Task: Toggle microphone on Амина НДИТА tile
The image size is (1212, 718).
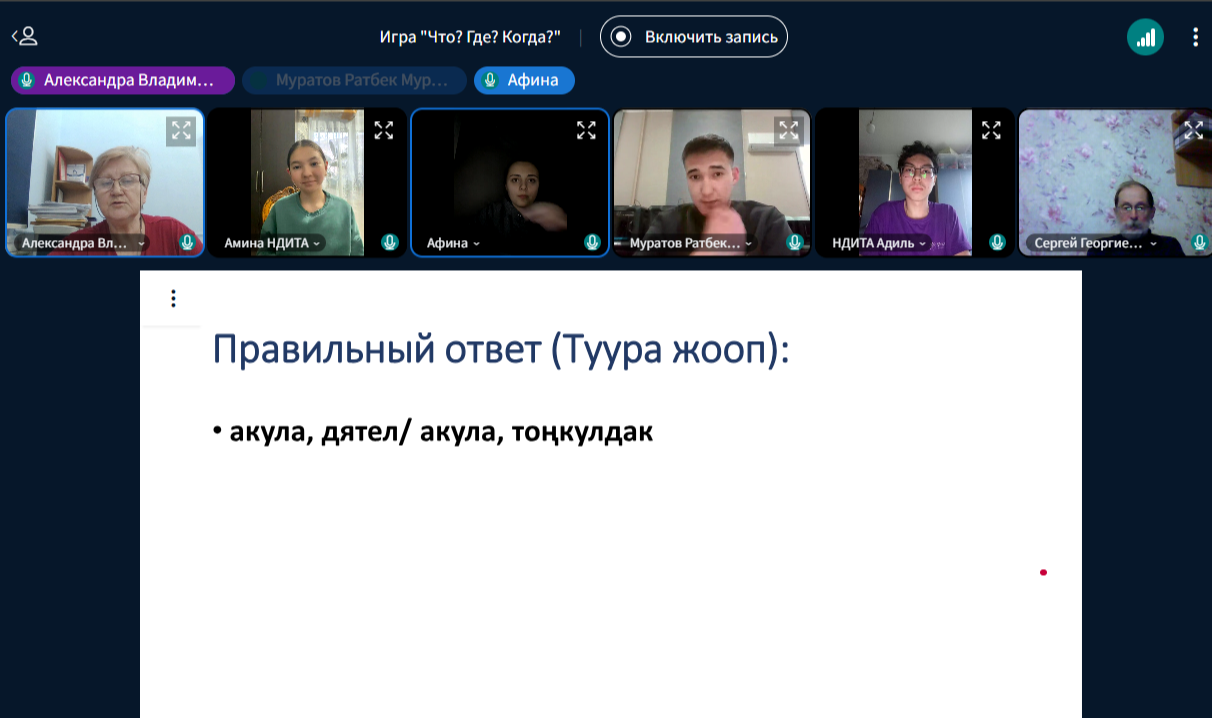Action: (390, 242)
